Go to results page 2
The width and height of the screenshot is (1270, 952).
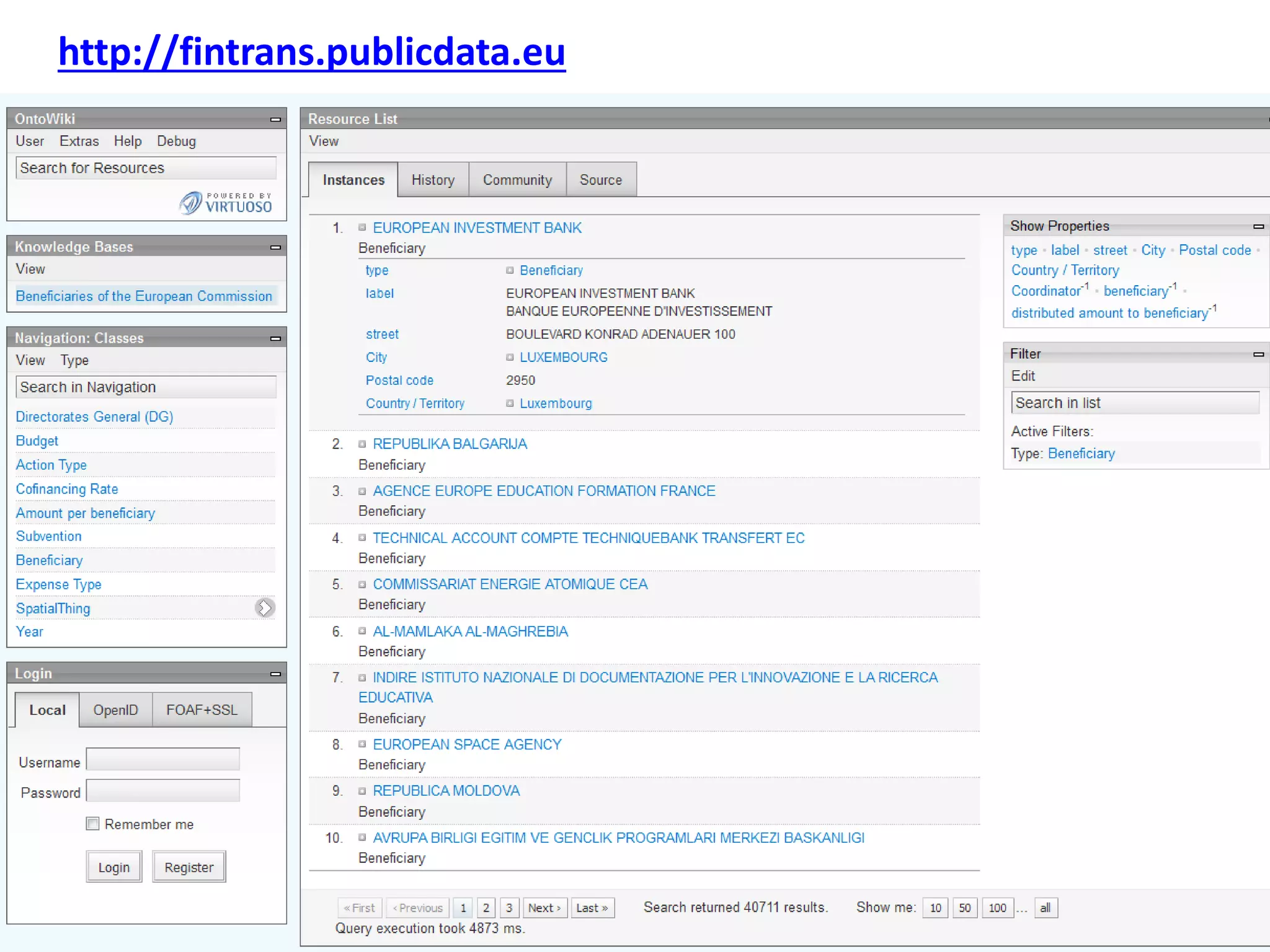(486, 908)
